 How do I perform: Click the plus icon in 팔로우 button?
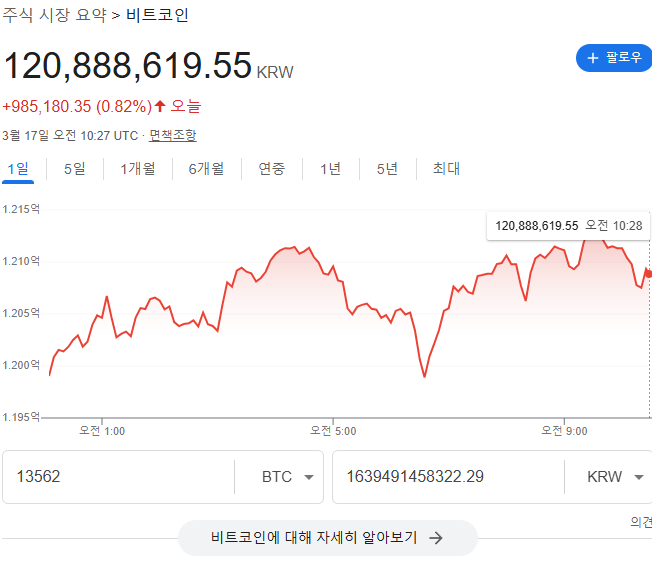[593, 58]
